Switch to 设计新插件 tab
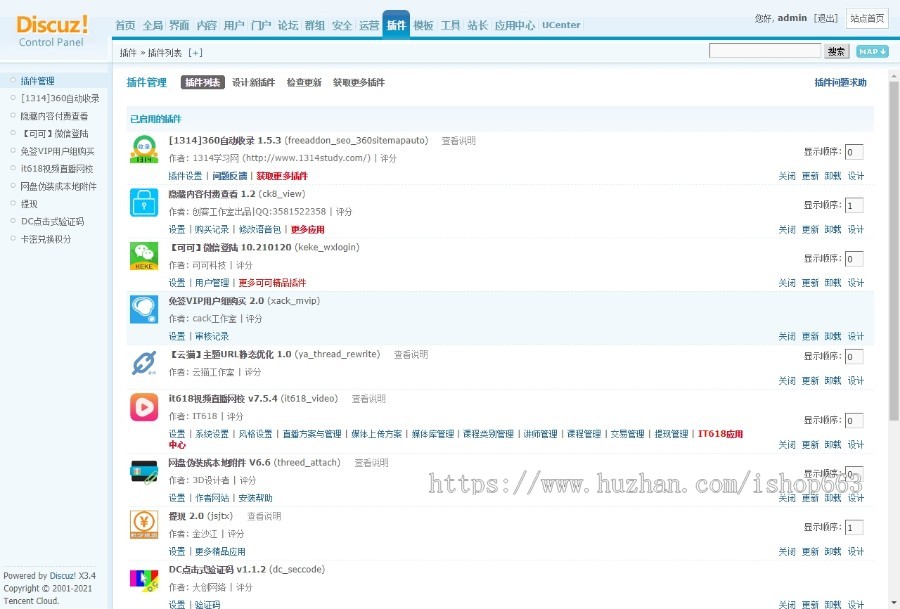Image resolution: width=900 pixels, height=609 pixels. [x=254, y=83]
